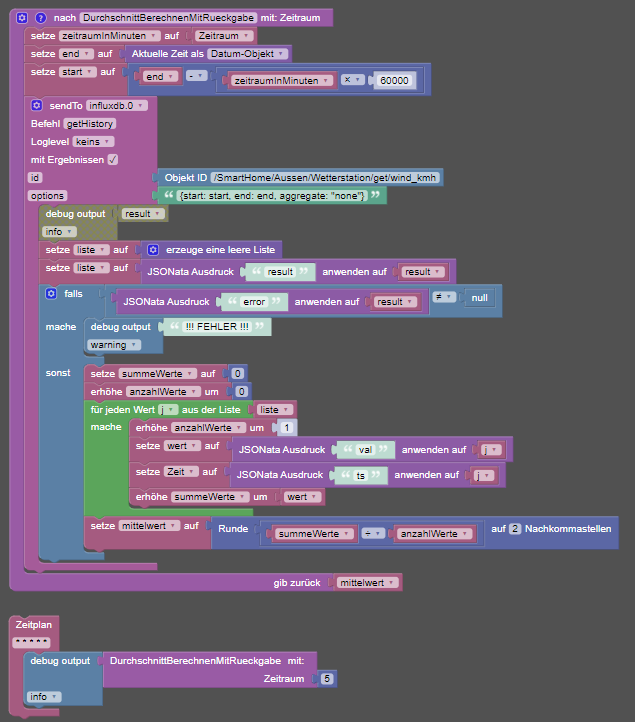Edit the JSONata expression 'val'
The width and height of the screenshot is (635, 722).
[x=365, y=449]
